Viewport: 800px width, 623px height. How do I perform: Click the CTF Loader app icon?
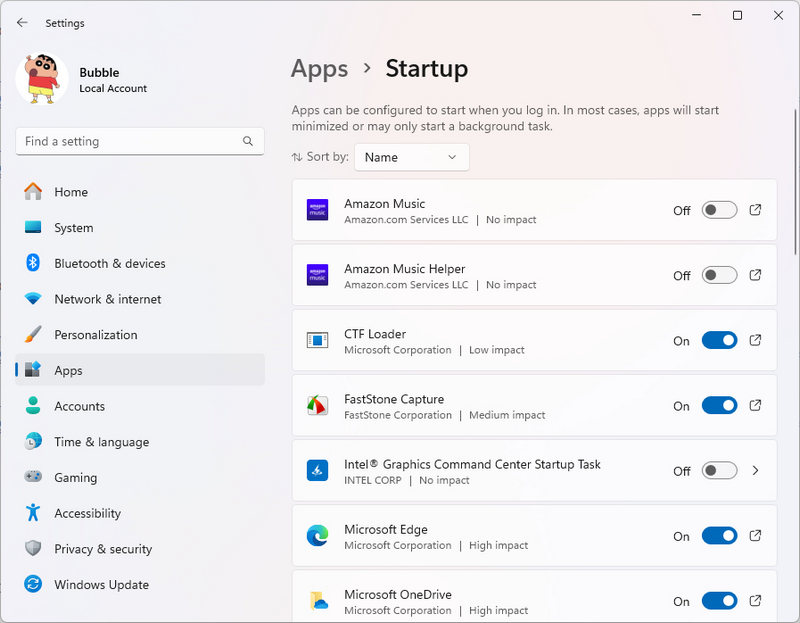[x=317, y=340]
